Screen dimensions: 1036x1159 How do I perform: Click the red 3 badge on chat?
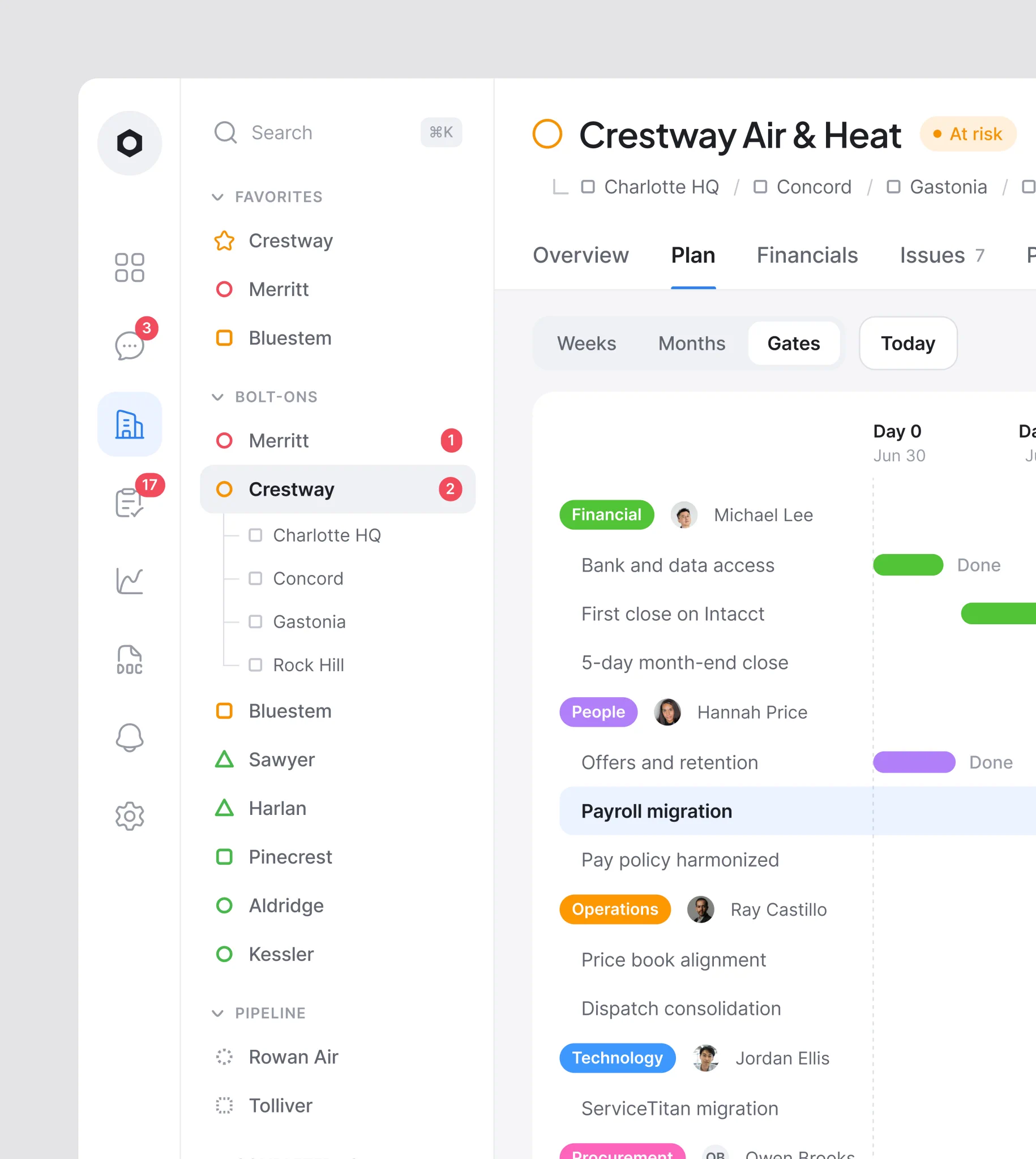click(147, 328)
